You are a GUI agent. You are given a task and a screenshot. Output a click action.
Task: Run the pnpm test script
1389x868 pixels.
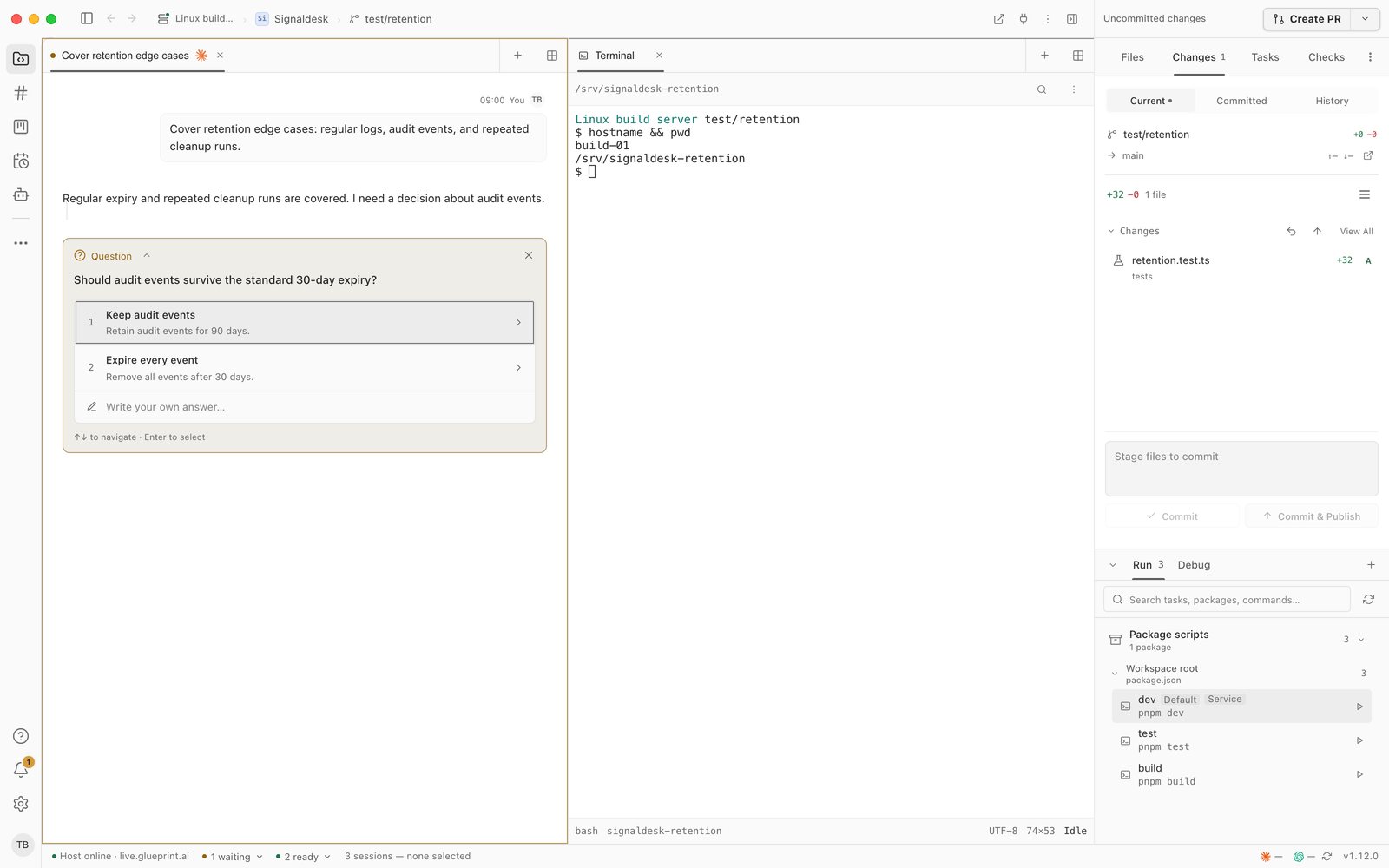[x=1359, y=740]
